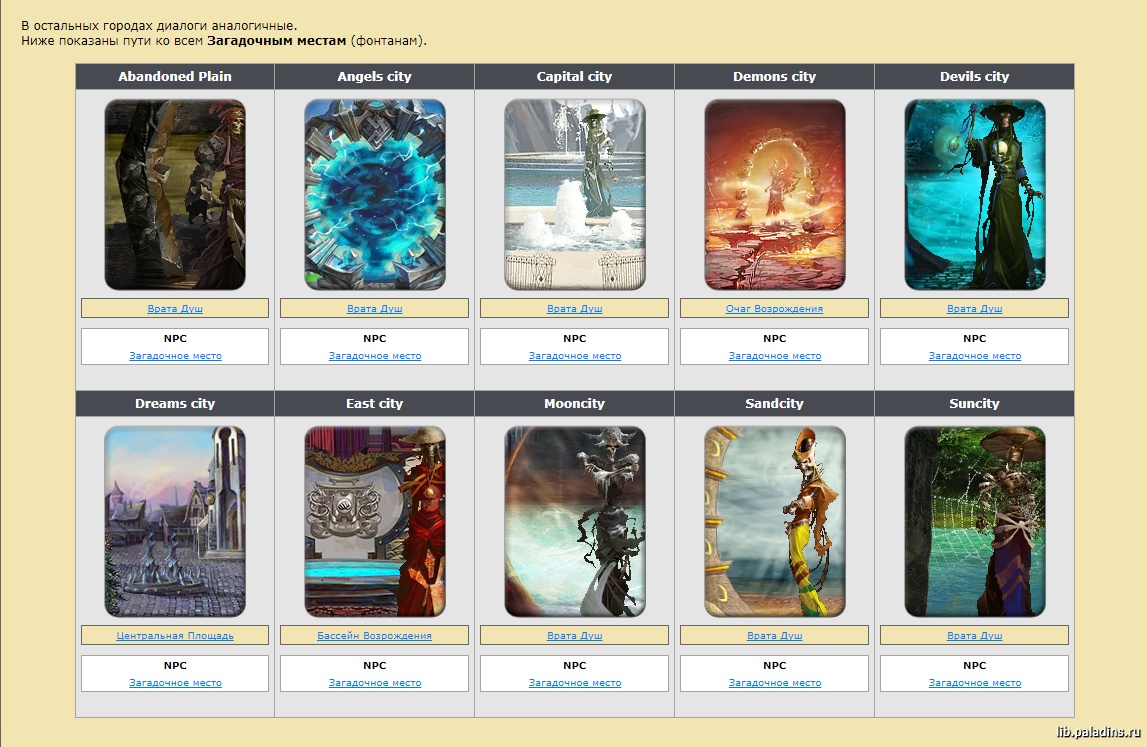Click Бассейн Возрождения link under East city
The width and height of the screenshot is (1147, 747).
375,636
